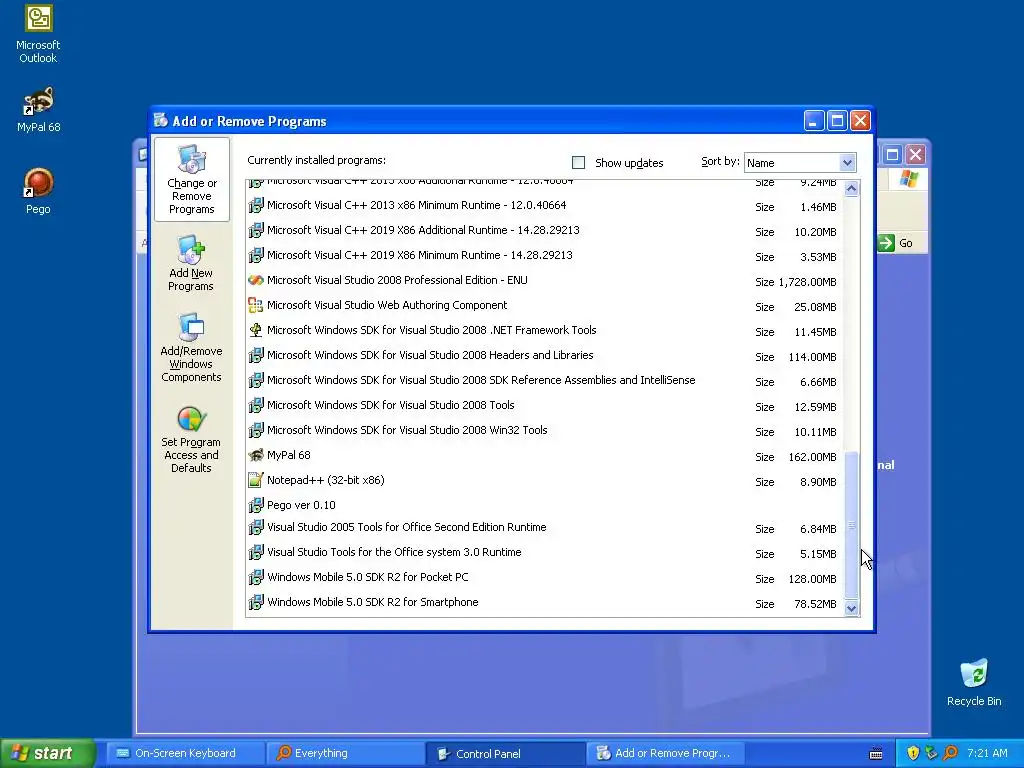The height and width of the screenshot is (768, 1024).
Task: Click VS Tools for Office 3.0 Runtime icon
Action: (256, 552)
